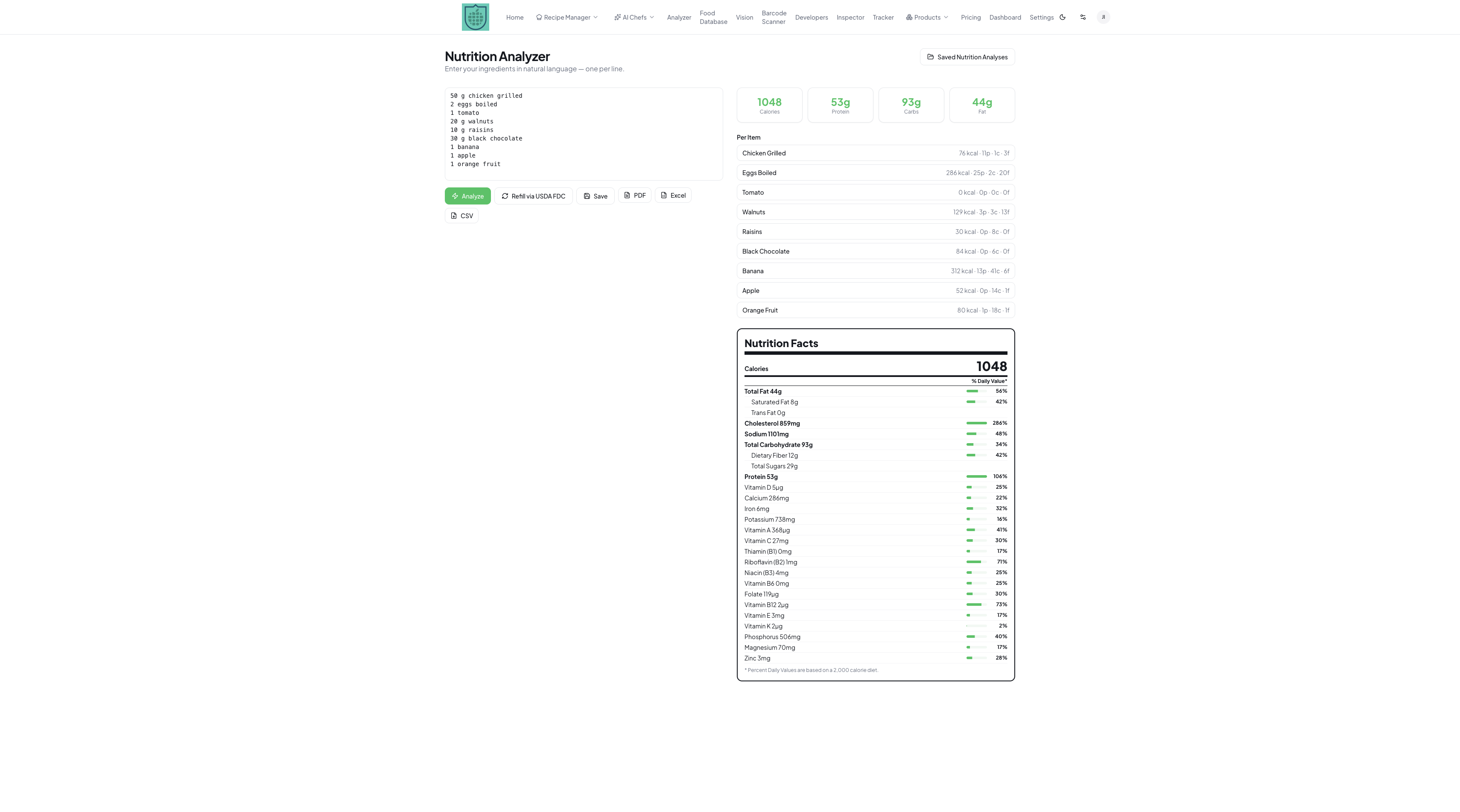Click the folder icon in Saved Nutrition Analyses
This screenshot has height=812, width=1460.
(930, 57)
